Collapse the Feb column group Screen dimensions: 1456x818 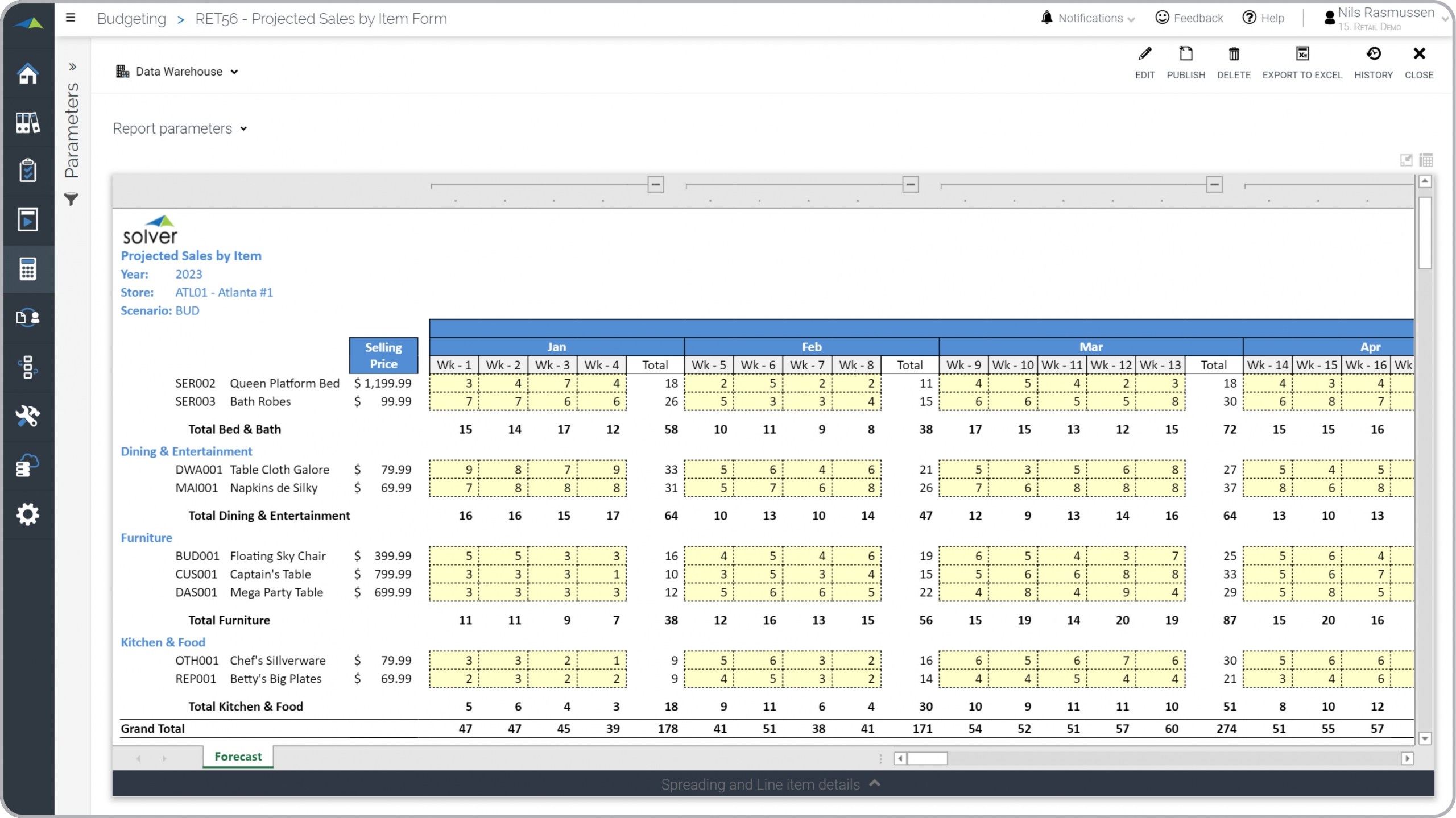tap(910, 184)
